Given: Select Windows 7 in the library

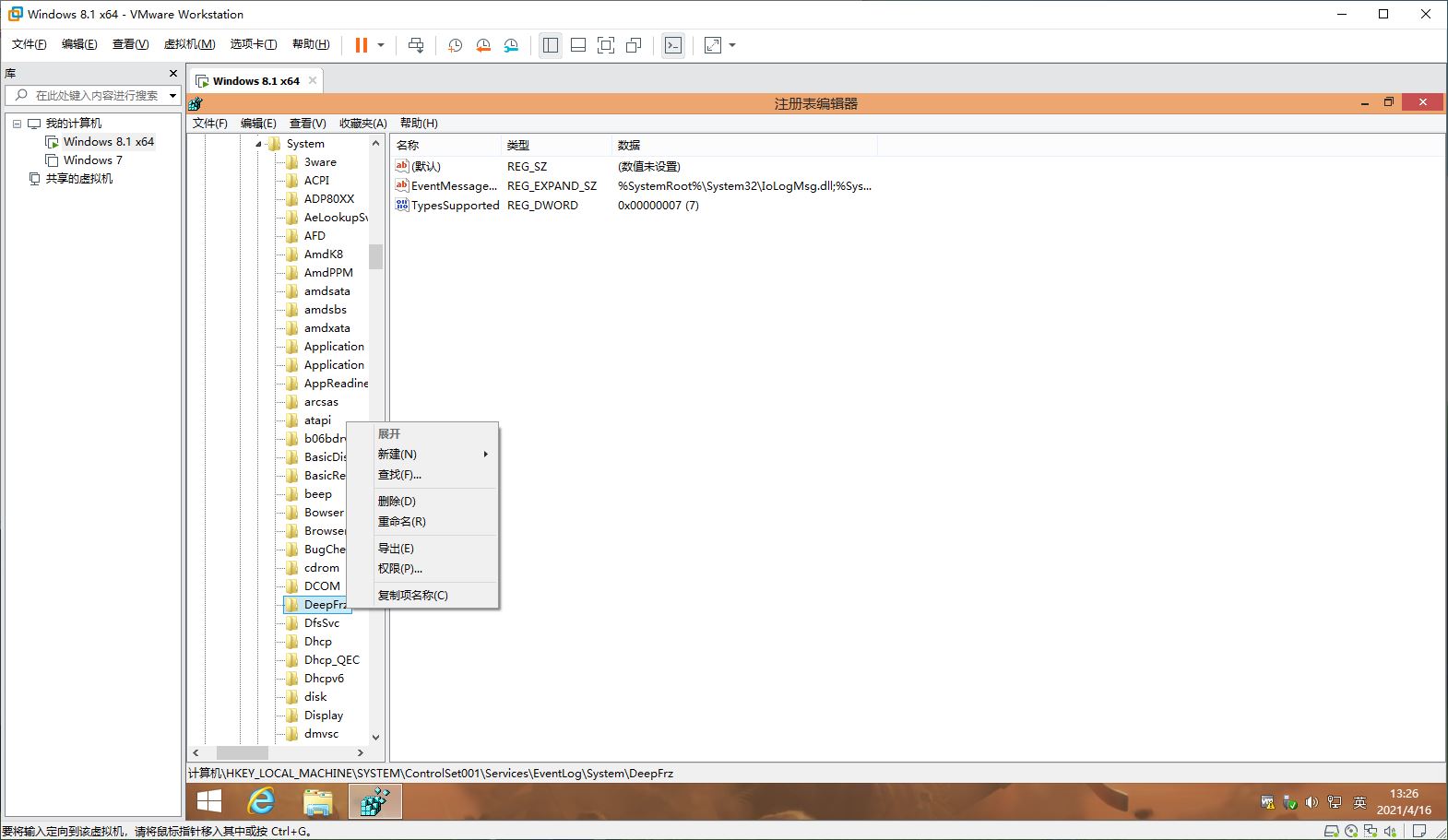Looking at the screenshot, I should [92, 160].
